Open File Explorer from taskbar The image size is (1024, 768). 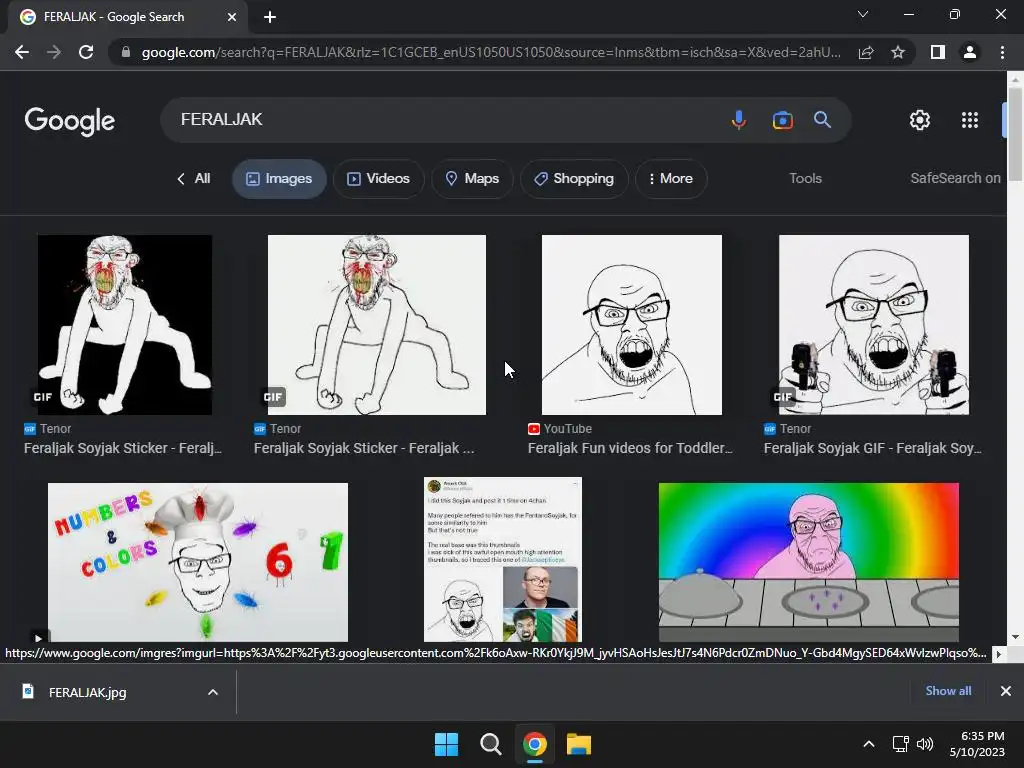pos(579,744)
